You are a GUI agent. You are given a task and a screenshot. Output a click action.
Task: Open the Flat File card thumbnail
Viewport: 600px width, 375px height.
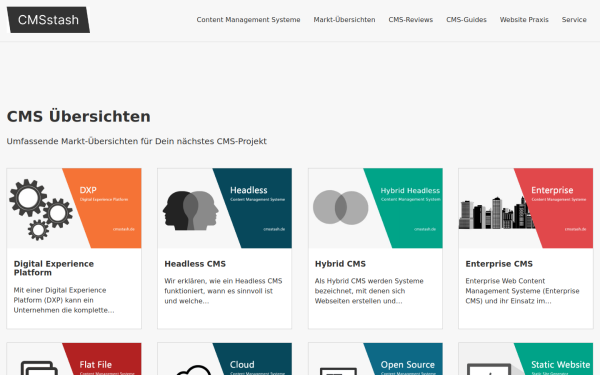click(74, 359)
